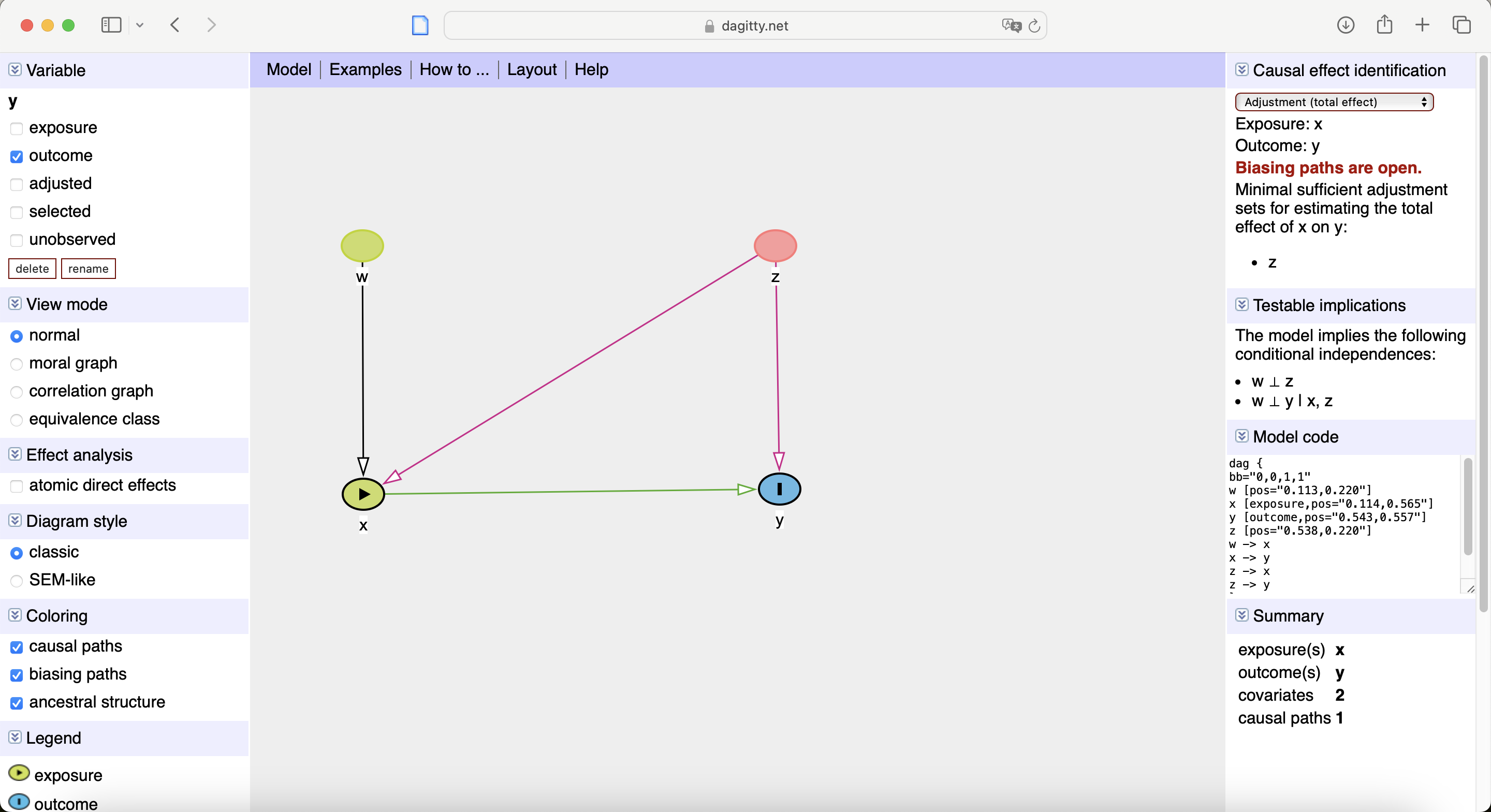Click the exposure node x in the graph
Screen dimensions: 1491x812
tap(363, 494)
